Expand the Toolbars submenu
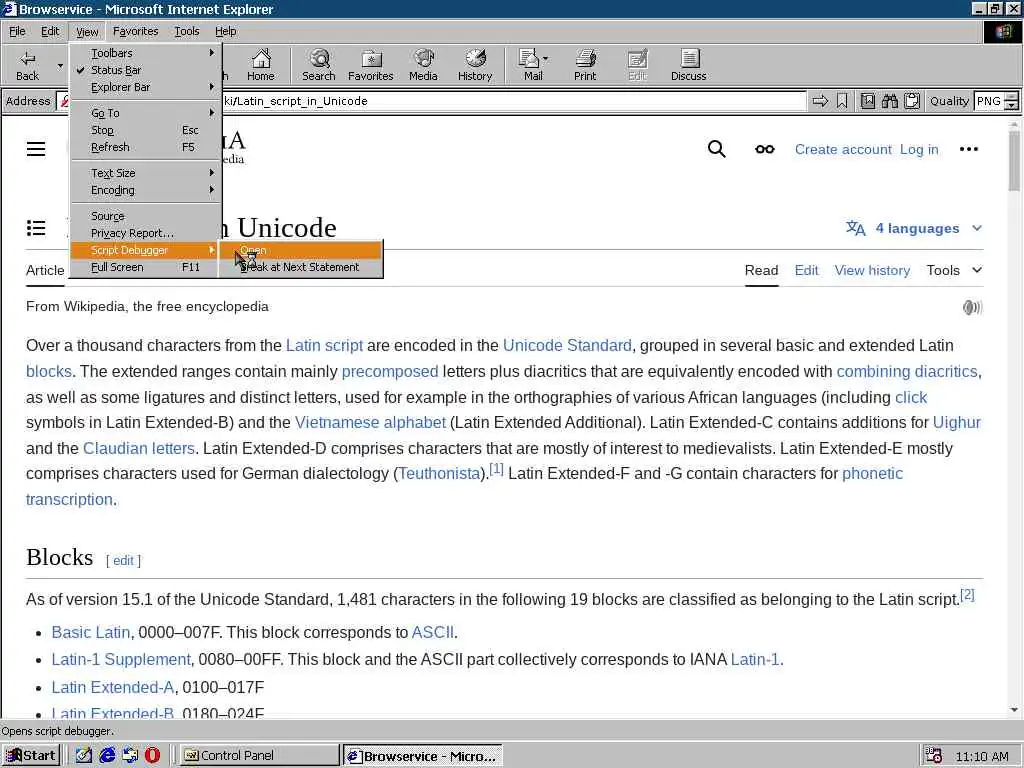1024x768 pixels. point(146,53)
